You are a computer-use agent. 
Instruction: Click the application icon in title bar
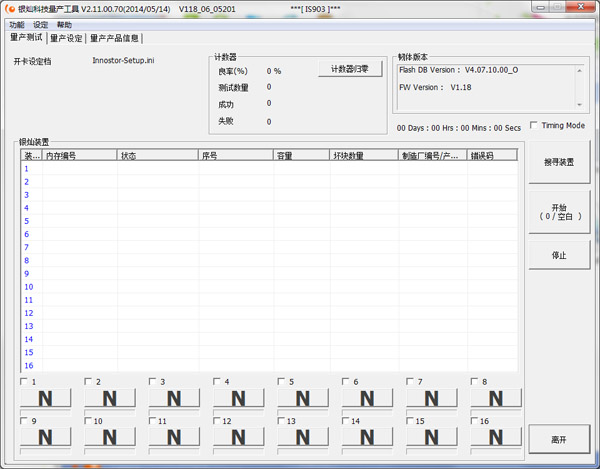tap(10, 8)
